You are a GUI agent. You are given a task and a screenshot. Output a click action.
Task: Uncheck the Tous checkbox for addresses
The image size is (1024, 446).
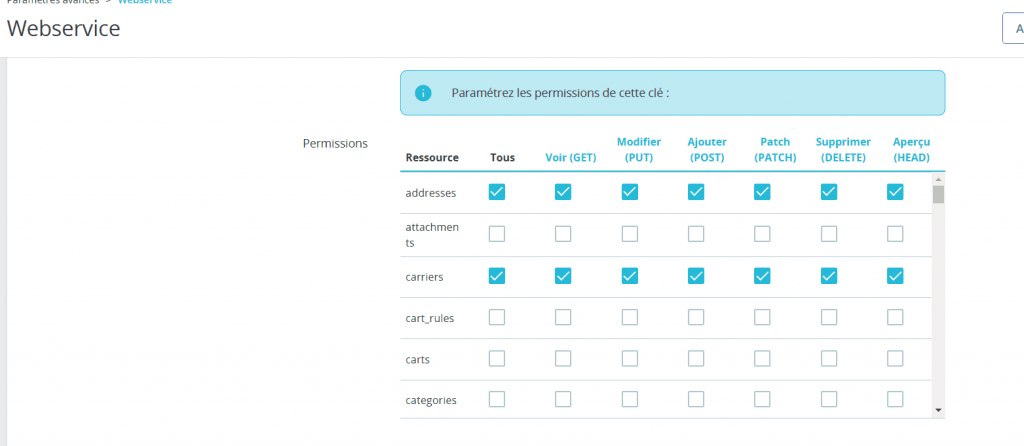[497, 192]
